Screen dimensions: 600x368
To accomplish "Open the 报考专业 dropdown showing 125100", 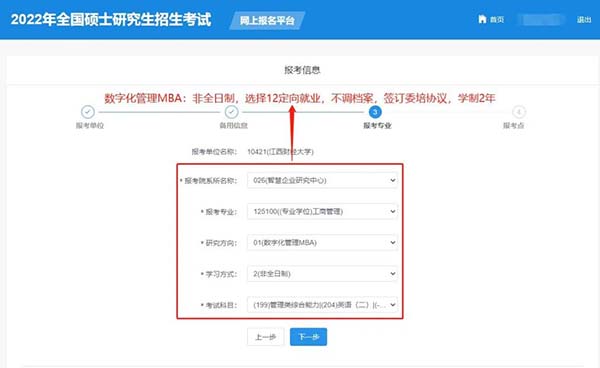I will (322, 211).
